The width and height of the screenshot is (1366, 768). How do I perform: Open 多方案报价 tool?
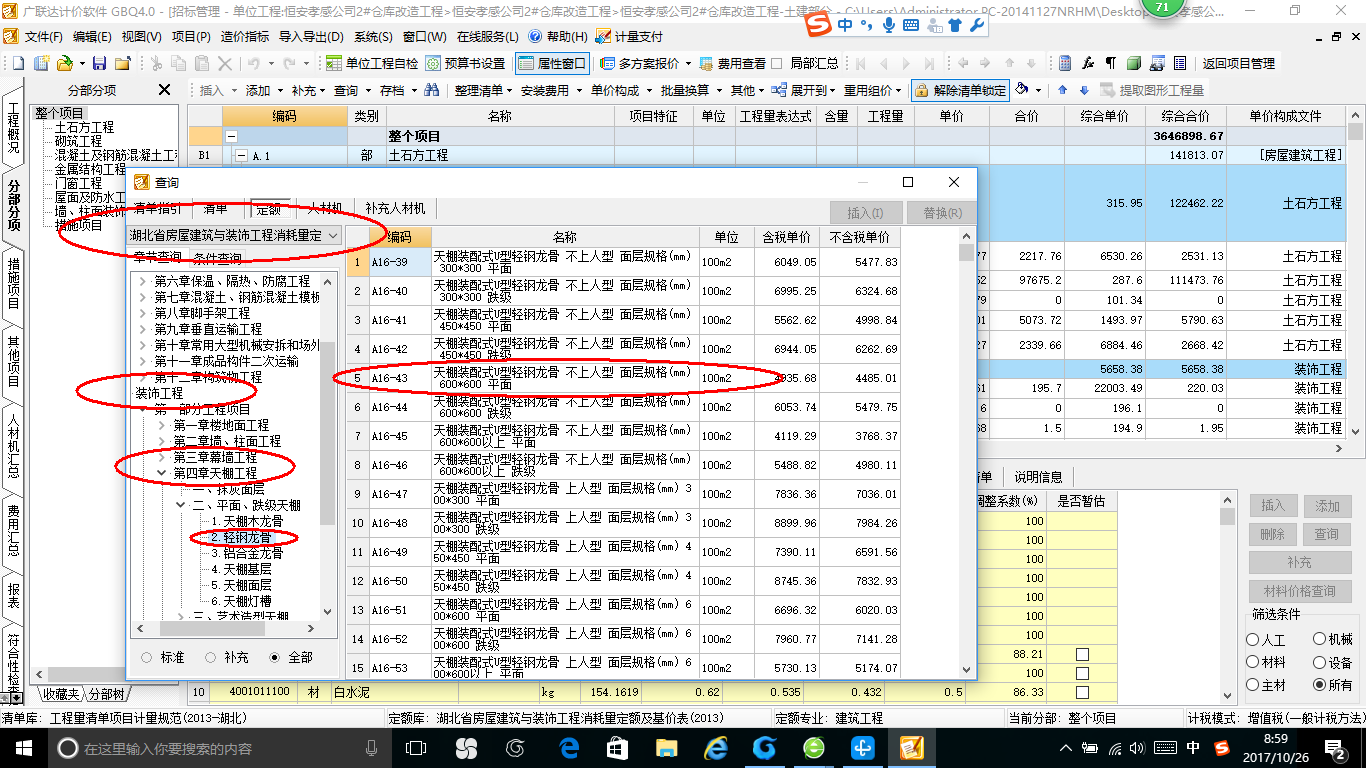coord(647,63)
